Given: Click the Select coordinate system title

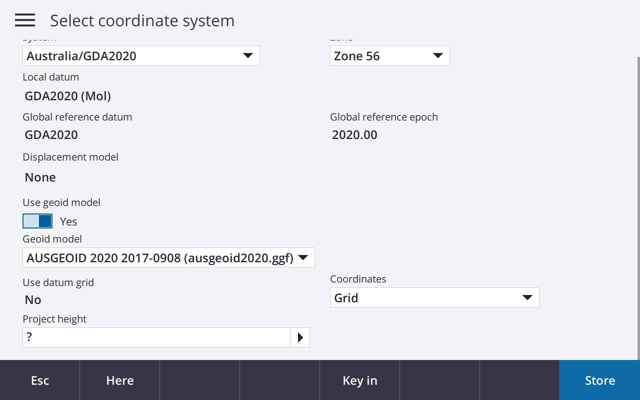Looking at the screenshot, I should point(142,20).
